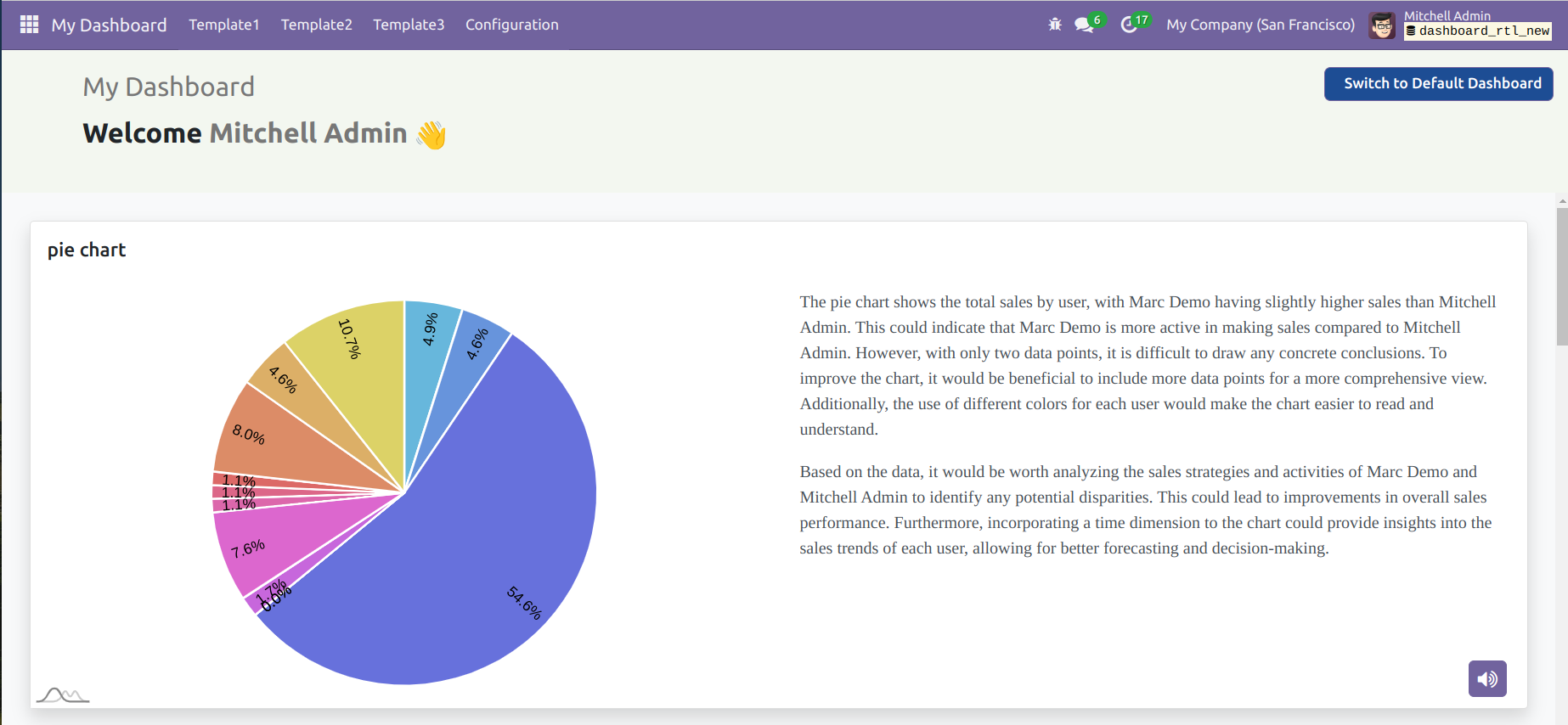
Task: Go to the Template3 menu
Action: pos(409,25)
